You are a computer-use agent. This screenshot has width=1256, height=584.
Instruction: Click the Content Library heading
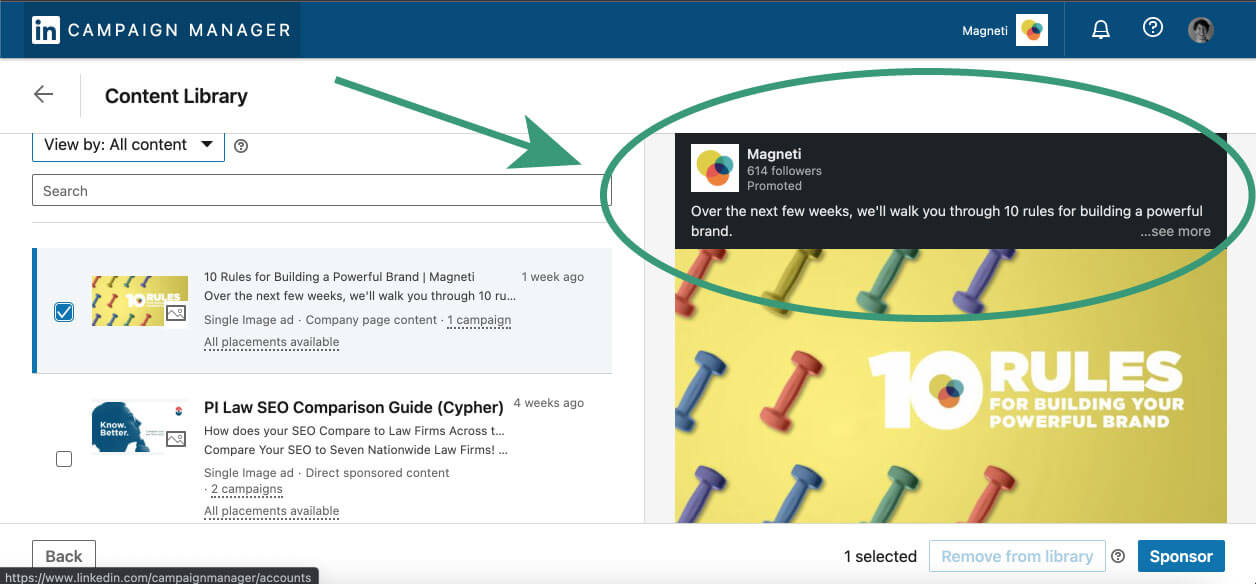(x=176, y=96)
